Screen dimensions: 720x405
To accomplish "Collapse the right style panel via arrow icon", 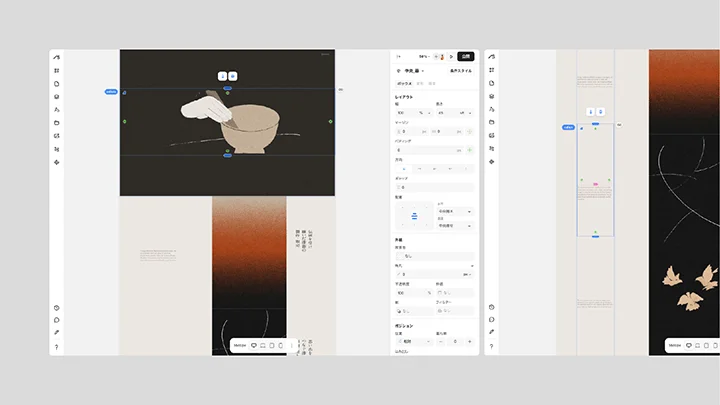I will 399,56.
